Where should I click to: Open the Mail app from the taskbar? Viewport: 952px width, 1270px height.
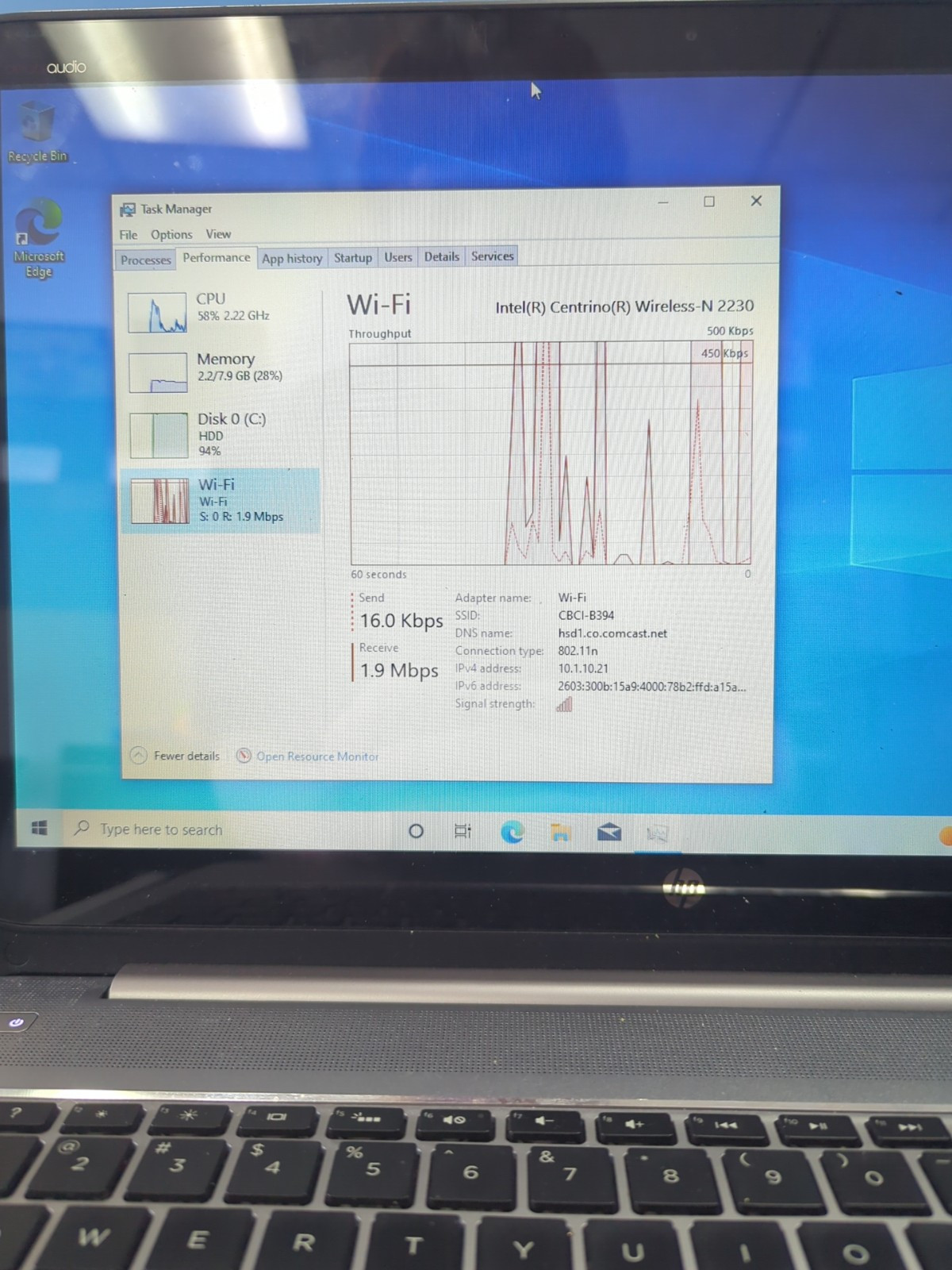608,832
